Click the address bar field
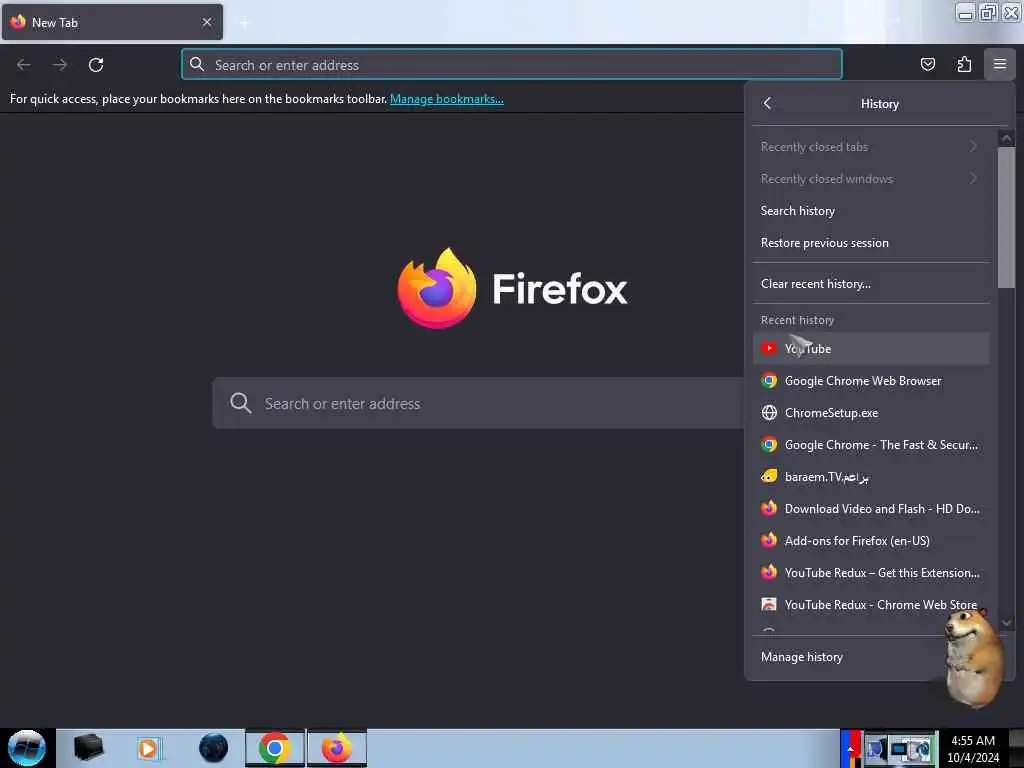 (511, 65)
